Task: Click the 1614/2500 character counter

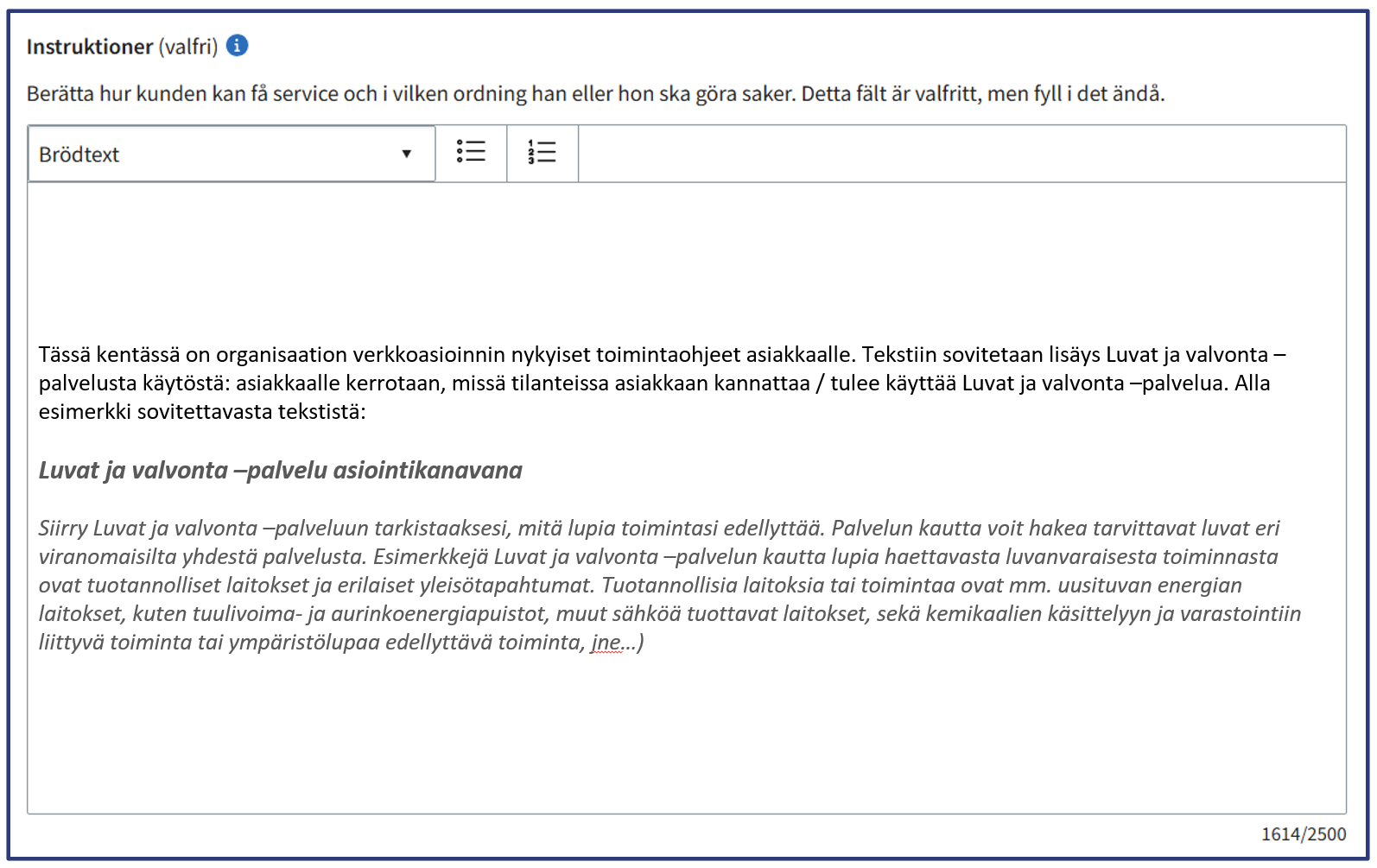Action: click(1303, 834)
